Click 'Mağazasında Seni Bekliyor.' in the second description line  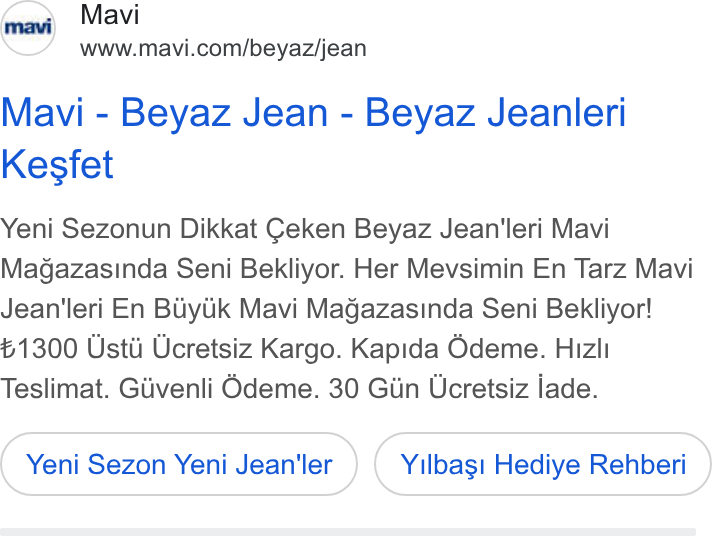point(172,269)
